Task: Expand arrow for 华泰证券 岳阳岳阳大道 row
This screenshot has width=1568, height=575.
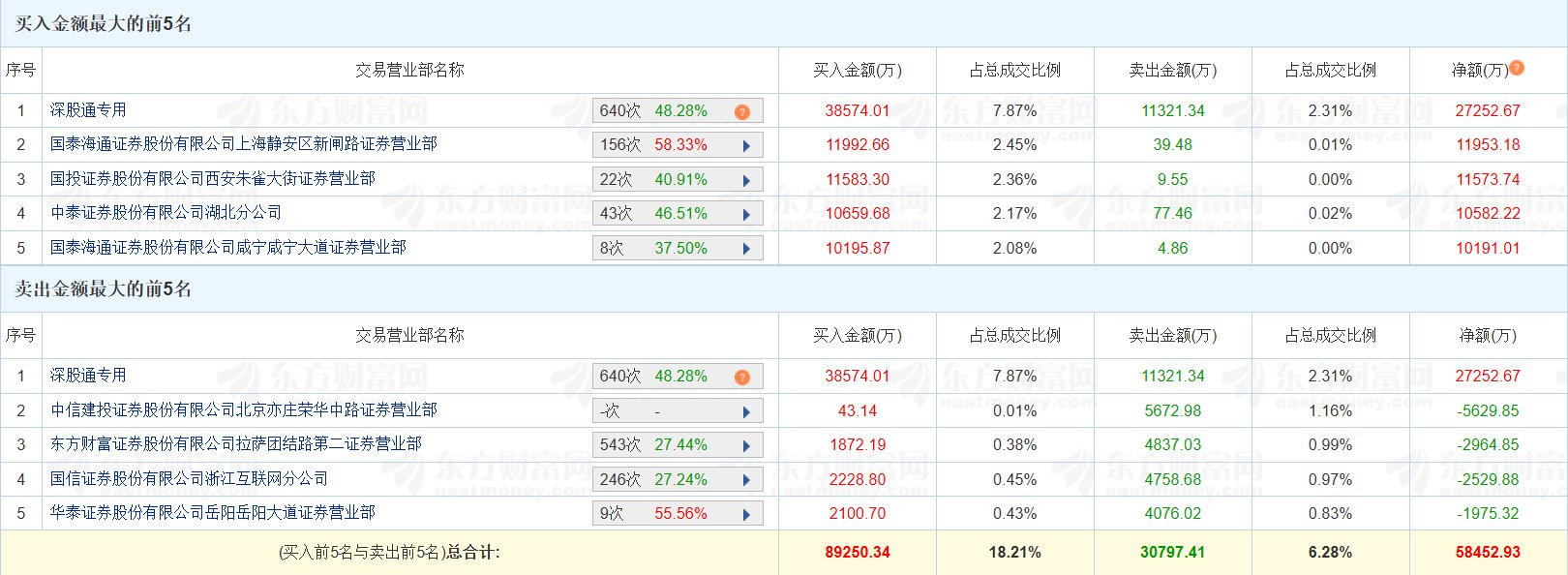Action: click(746, 515)
